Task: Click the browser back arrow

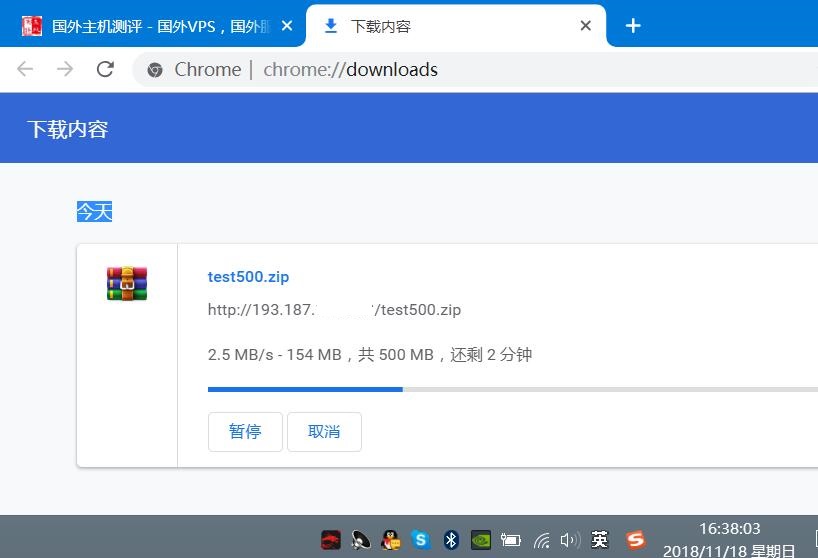Action: tap(25, 69)
